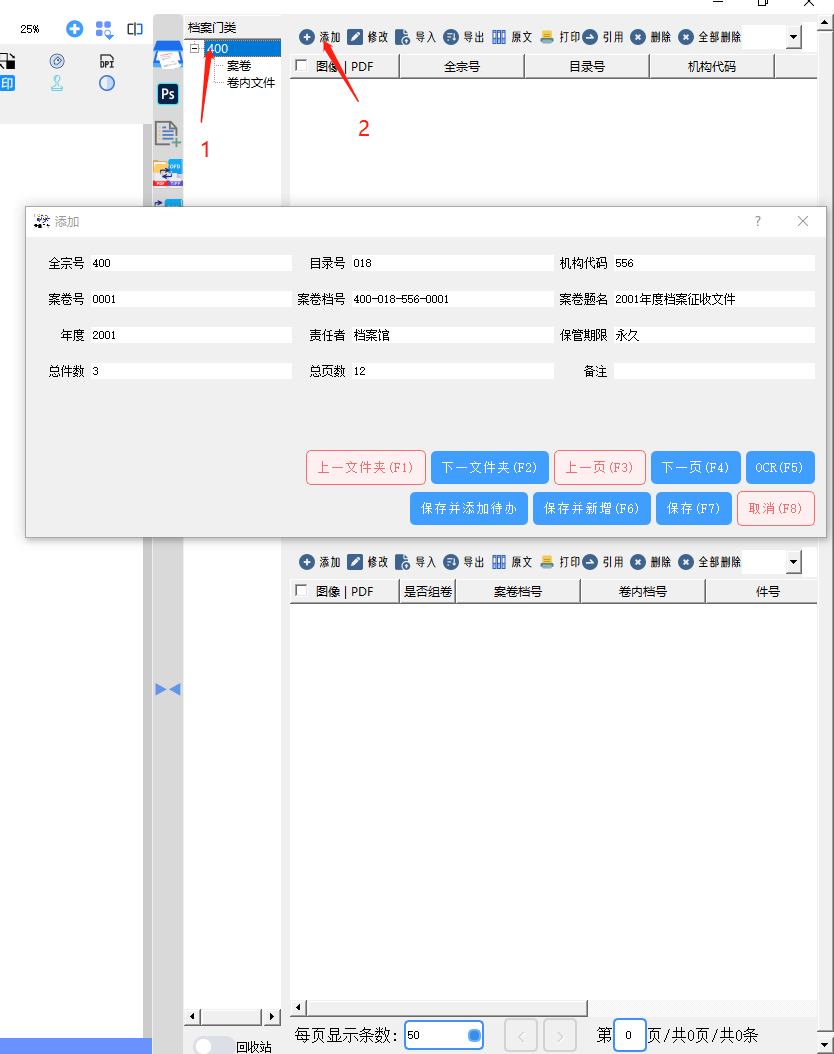Click the blue plus zoom-in icon
Screen dimensions: 834x1054
(74, 29)
